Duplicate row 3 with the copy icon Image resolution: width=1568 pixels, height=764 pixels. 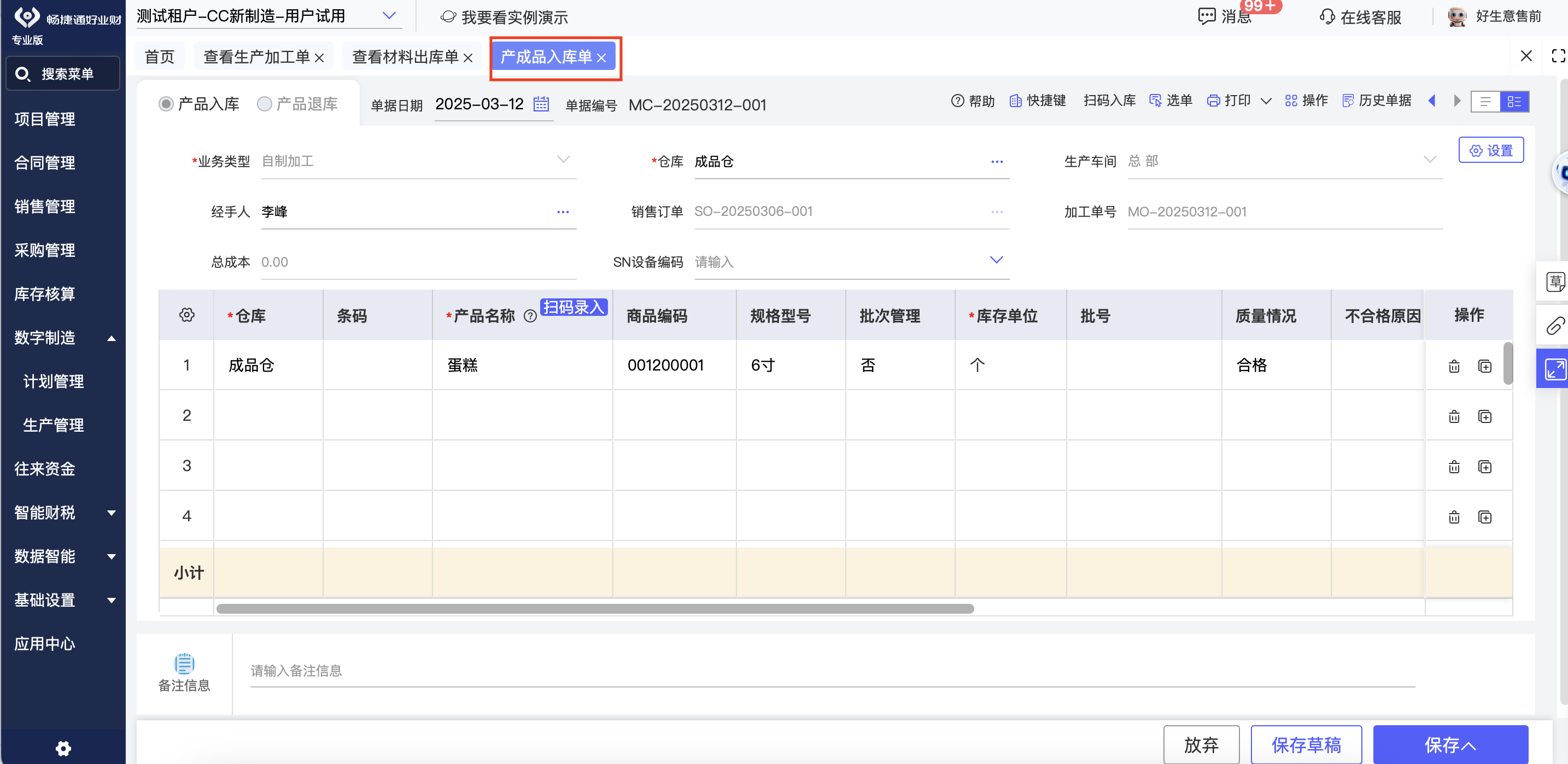click(1485, 467)
